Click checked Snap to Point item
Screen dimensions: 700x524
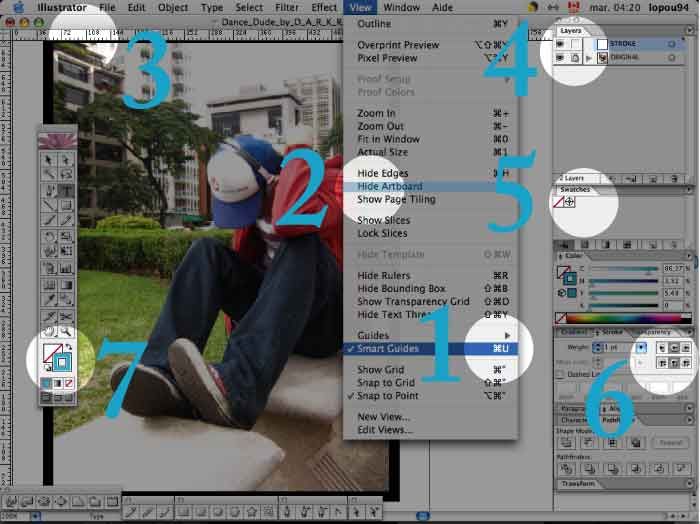coord(430,395)
